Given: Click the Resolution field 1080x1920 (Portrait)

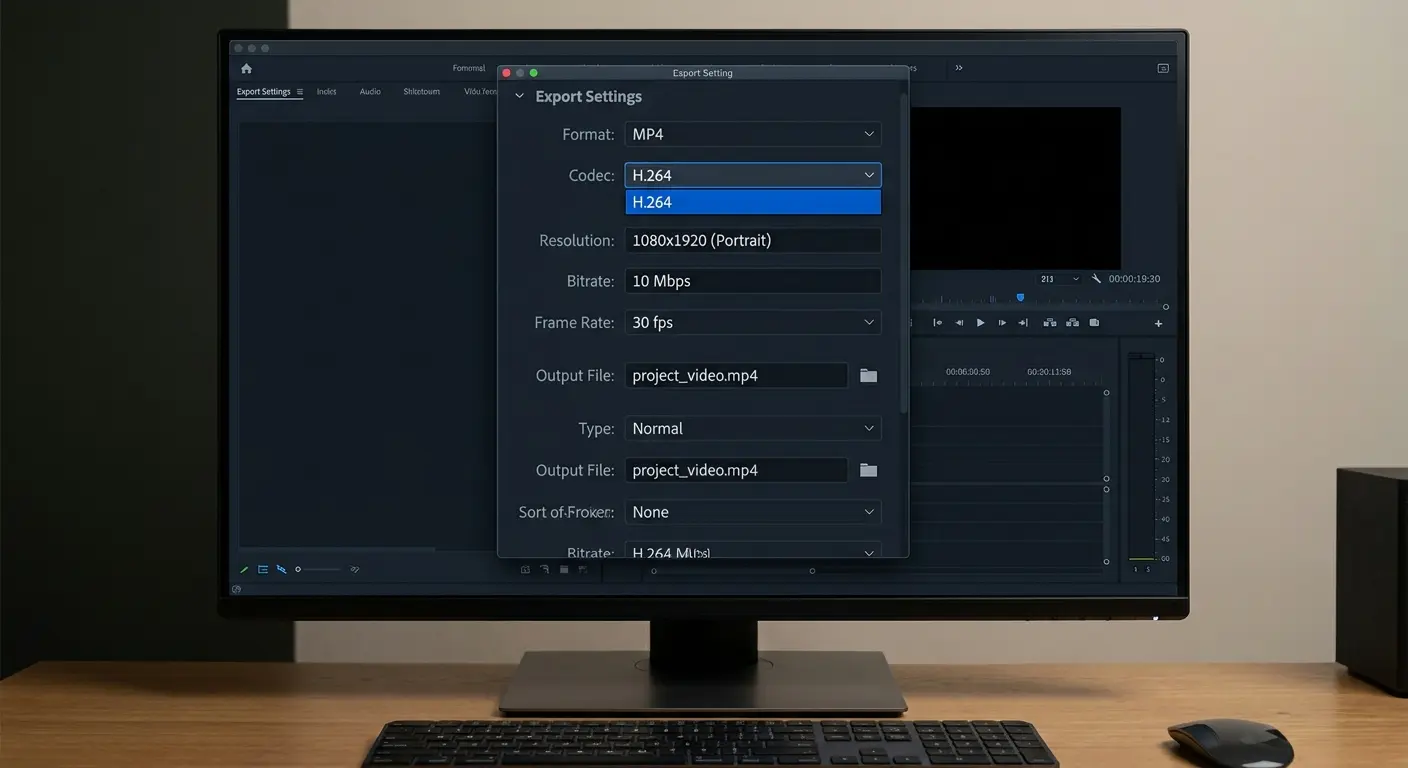Looking at the screenshot, I should (x=753, y=240).
